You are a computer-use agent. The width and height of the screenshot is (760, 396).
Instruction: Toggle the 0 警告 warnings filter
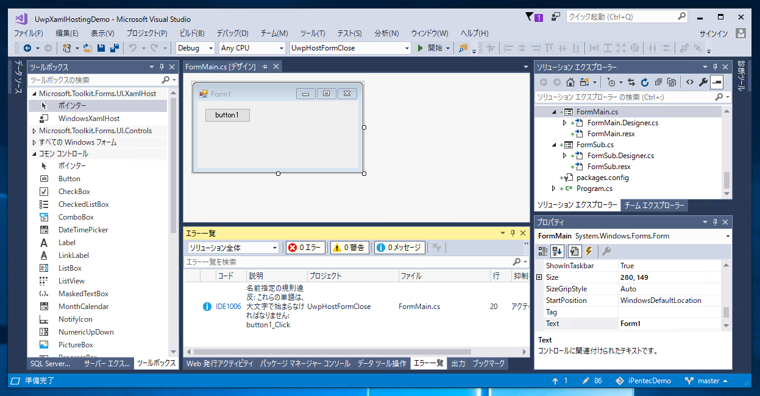pos(349,248)
